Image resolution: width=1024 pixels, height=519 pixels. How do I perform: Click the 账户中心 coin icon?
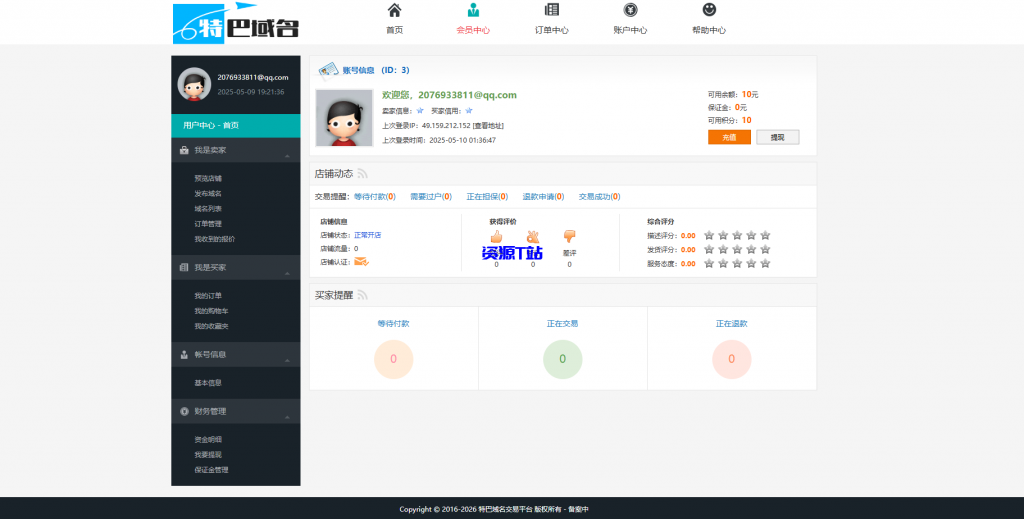[x=630, y=11]
